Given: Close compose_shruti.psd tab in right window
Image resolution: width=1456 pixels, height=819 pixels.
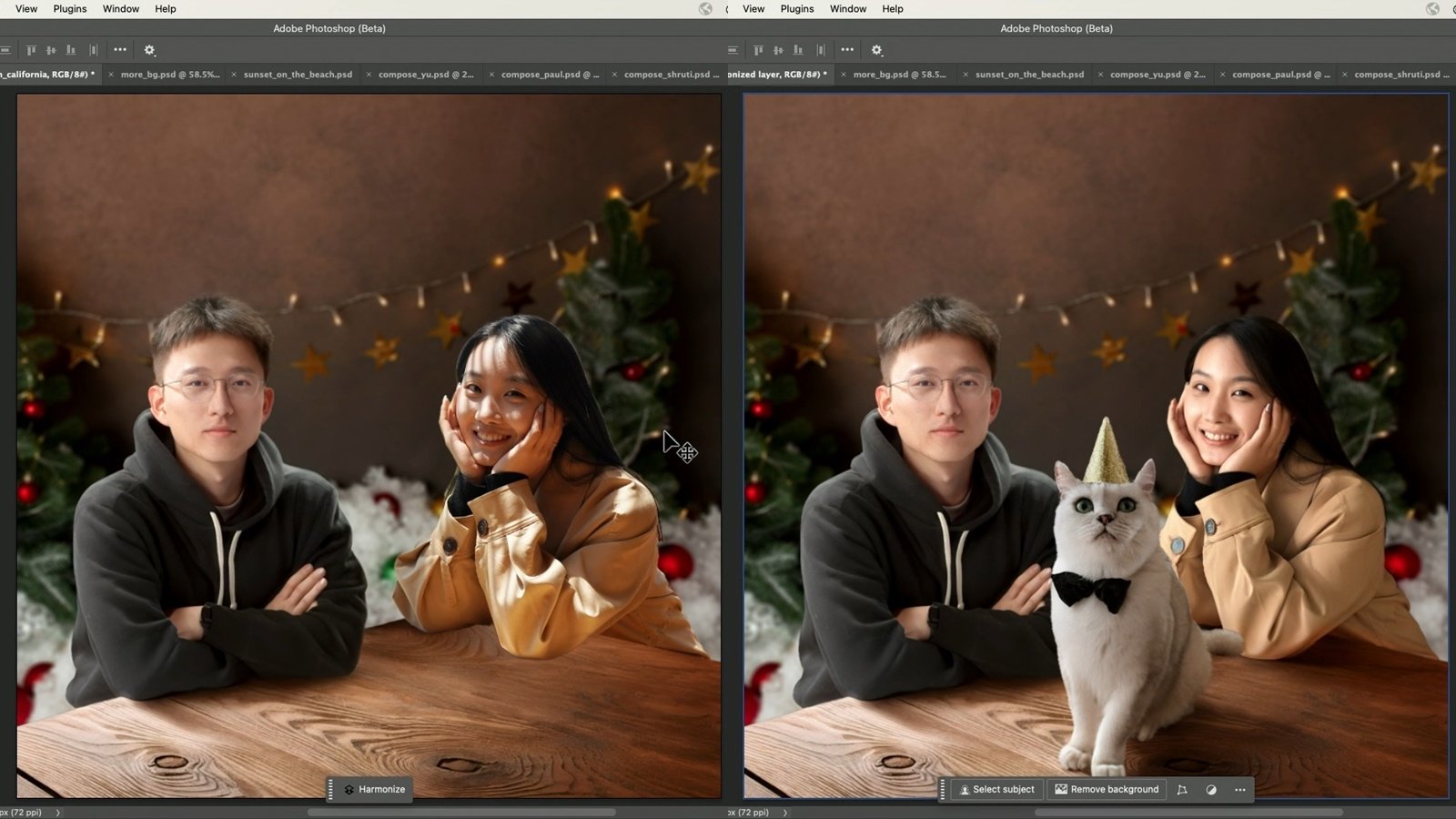Looking at the screenshot, I should point(1344,75).
